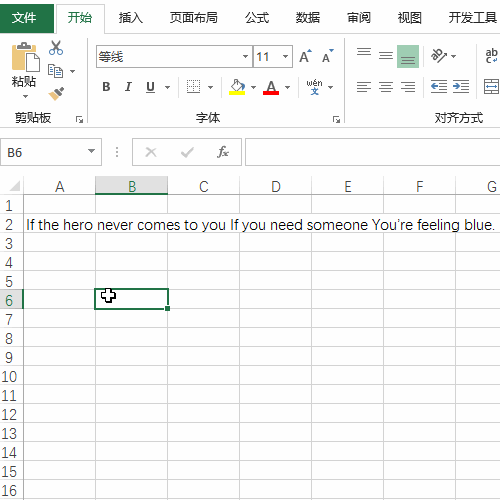Toggle bottom vertical alignment button
This screenshot has width=500, height=500.
(x=408, y=56)
